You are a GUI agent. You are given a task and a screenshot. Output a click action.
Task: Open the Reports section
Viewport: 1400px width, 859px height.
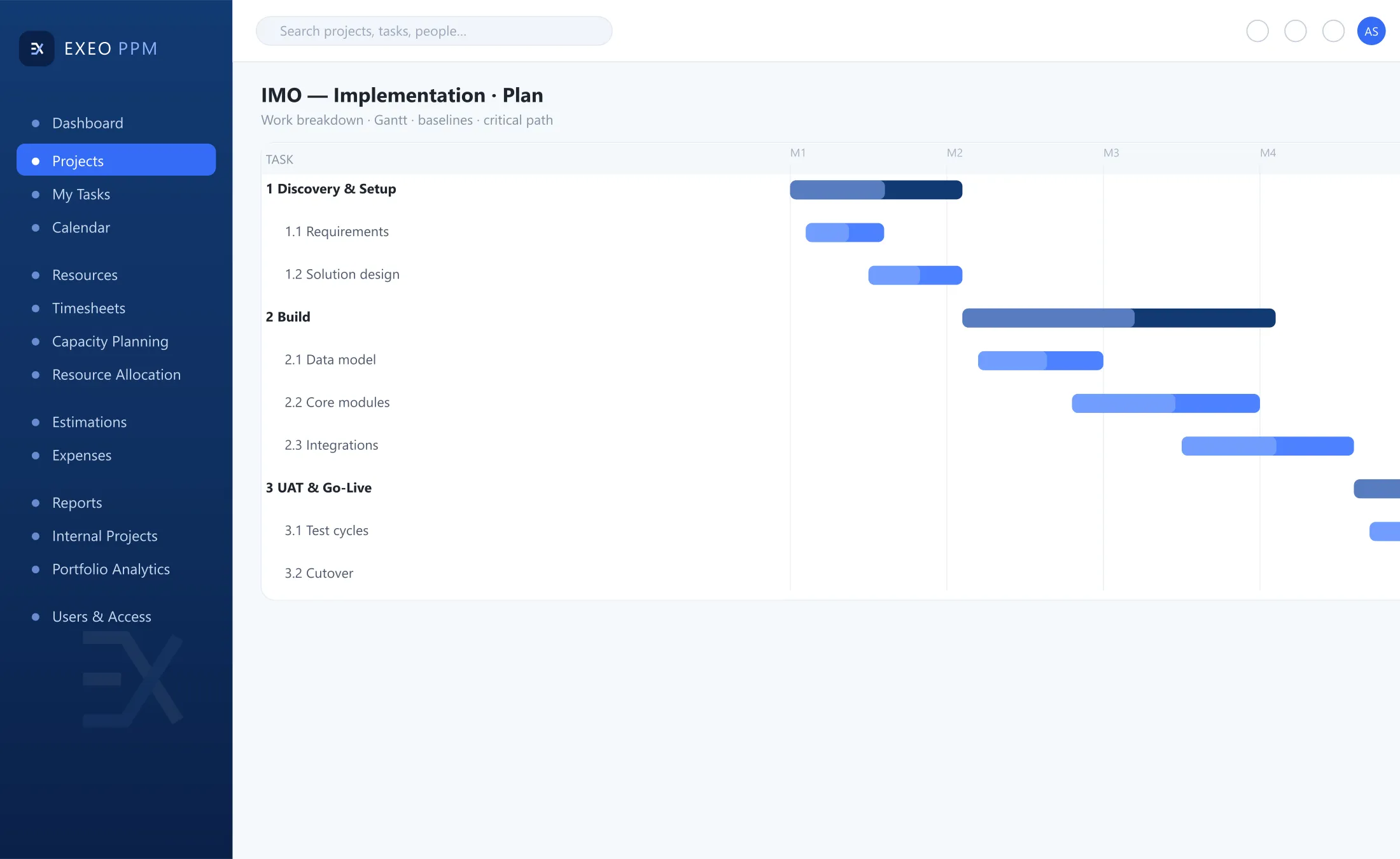[x=116, y=503]
